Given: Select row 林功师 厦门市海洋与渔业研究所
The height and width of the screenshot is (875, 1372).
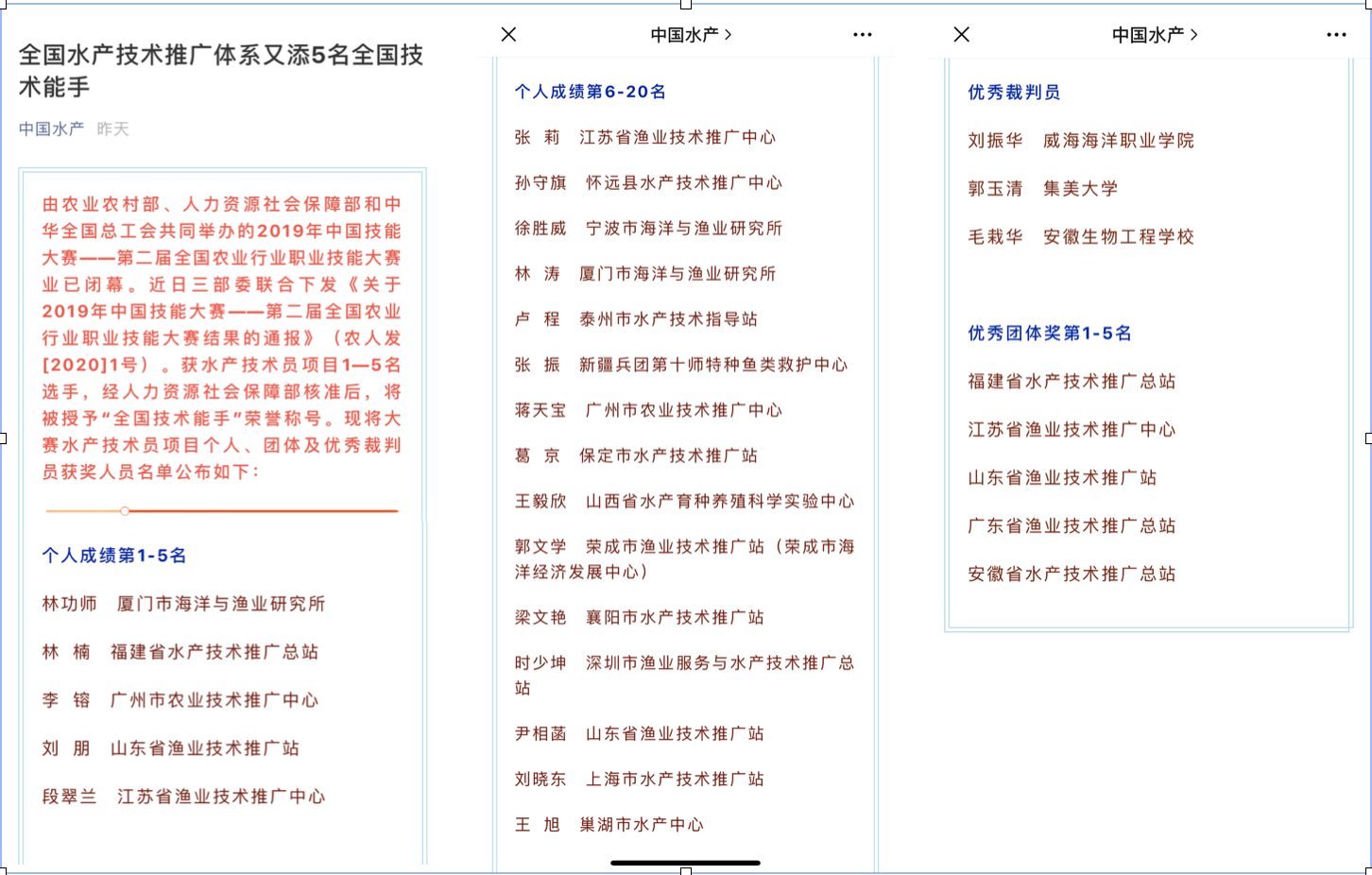Looking at the screenshot, I should point(183,604).
